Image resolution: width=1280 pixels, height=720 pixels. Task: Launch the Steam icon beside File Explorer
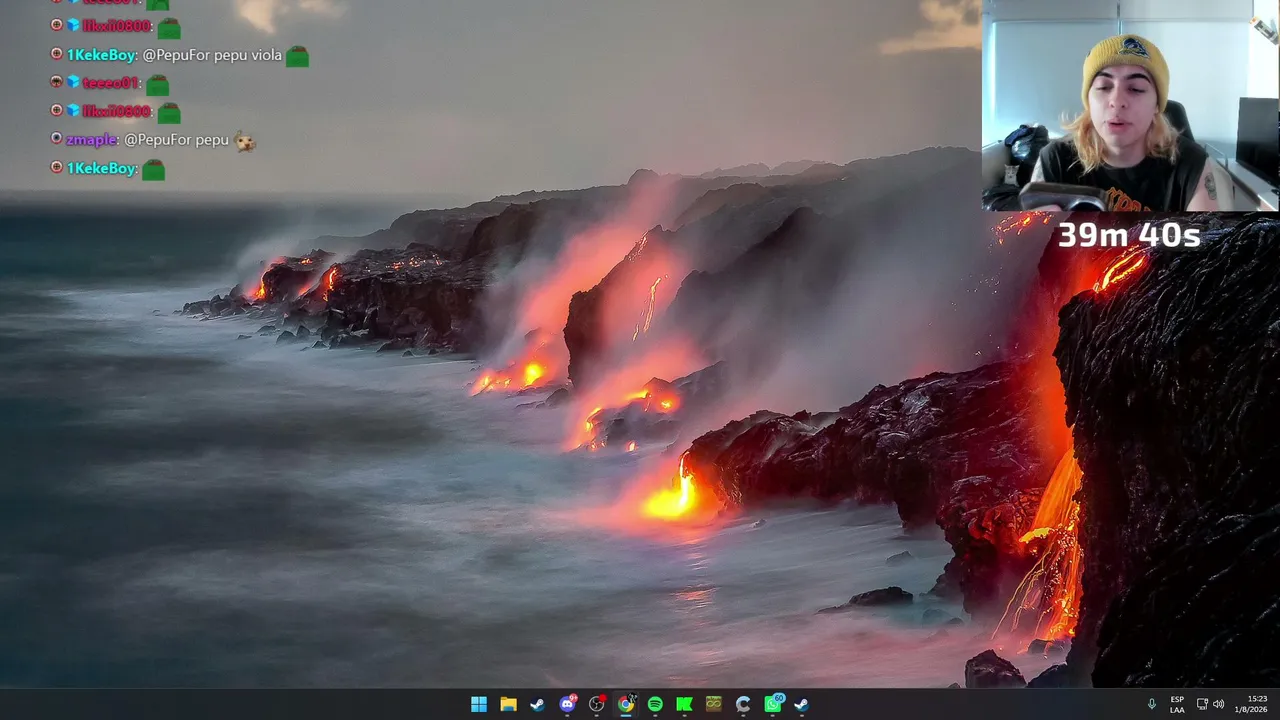point(537,704)
